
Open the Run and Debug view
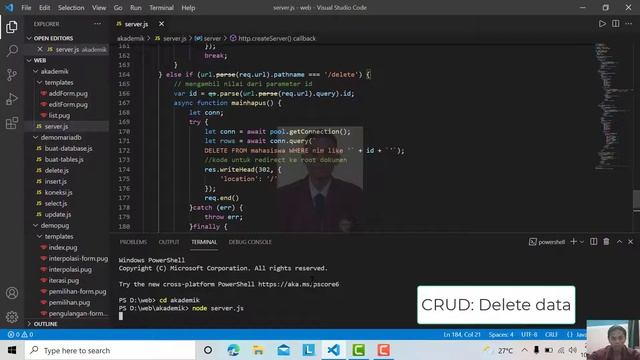pyautogui.click(x=12, y=99)
